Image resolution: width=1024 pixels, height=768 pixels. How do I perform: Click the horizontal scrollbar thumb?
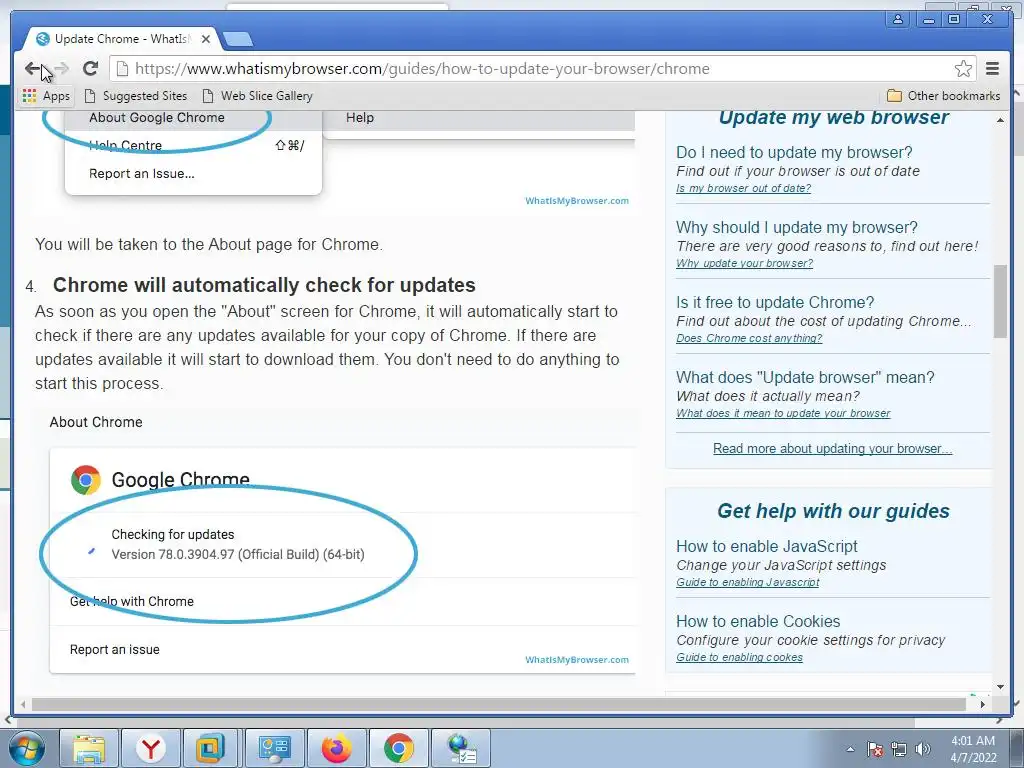click(x=498, y=705)
